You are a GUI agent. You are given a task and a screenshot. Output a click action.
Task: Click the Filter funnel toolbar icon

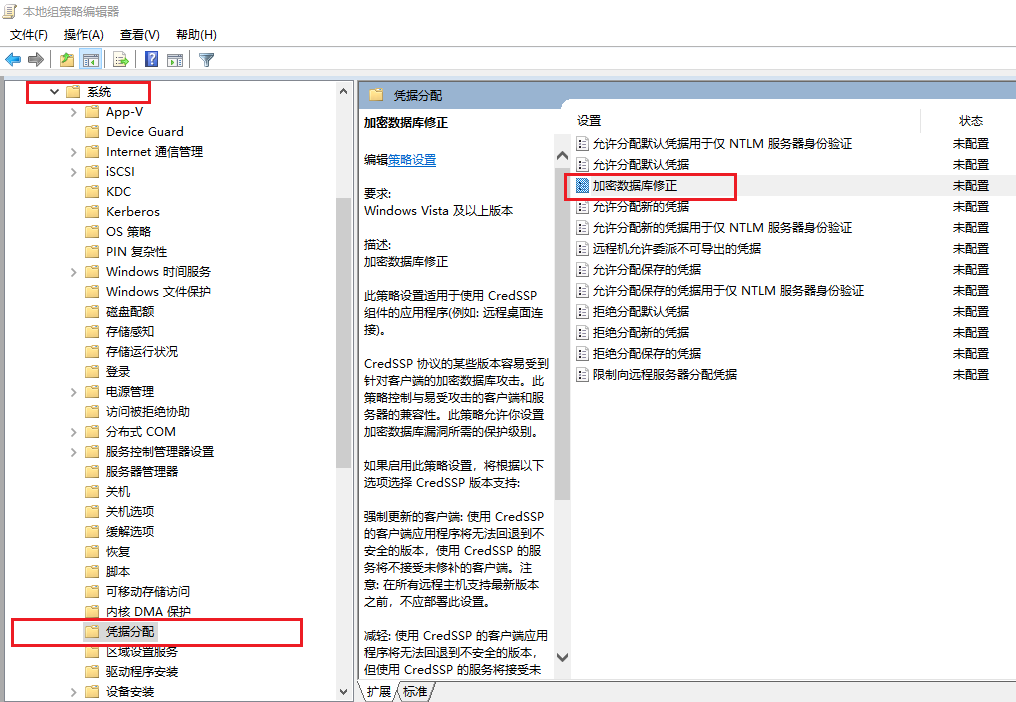click(x=207, y=60)
